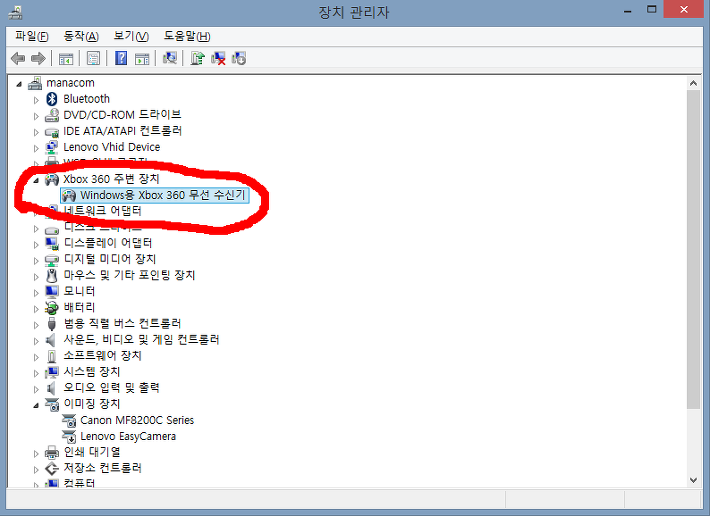Open the 동작(A) menu
The image size is (710, 516).
81,36
